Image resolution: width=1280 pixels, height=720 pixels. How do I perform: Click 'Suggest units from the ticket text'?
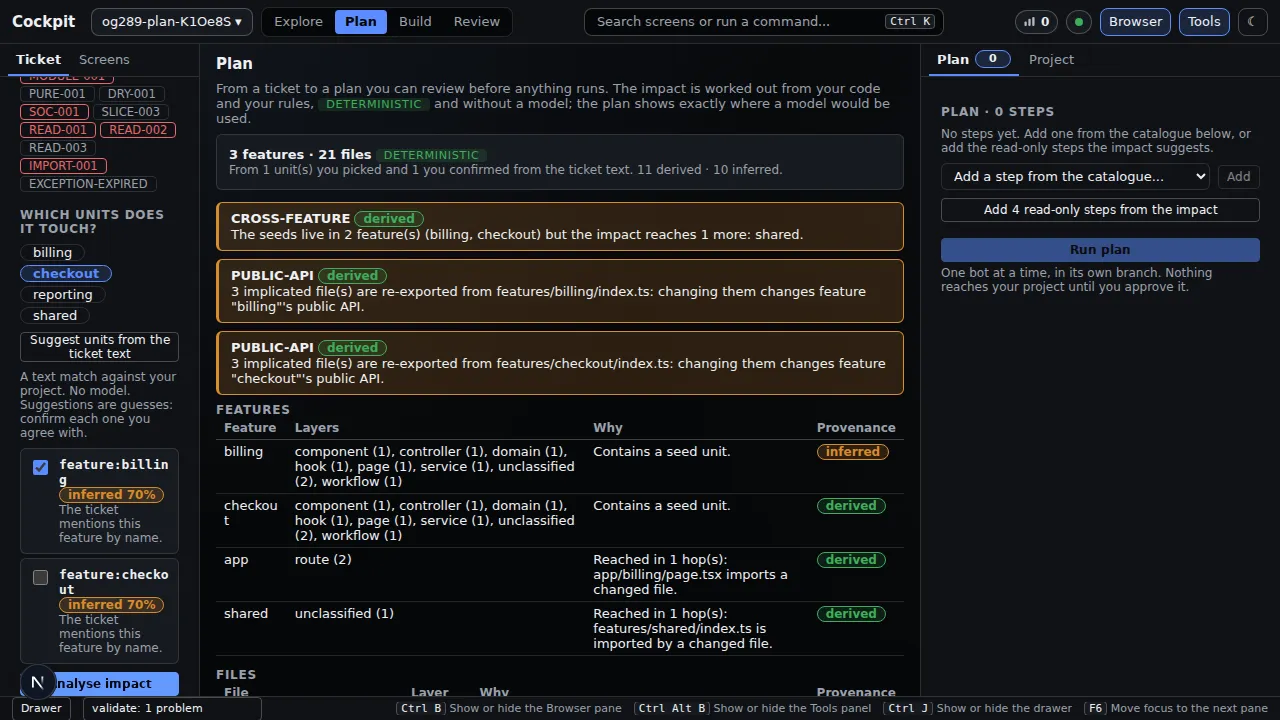100,346
